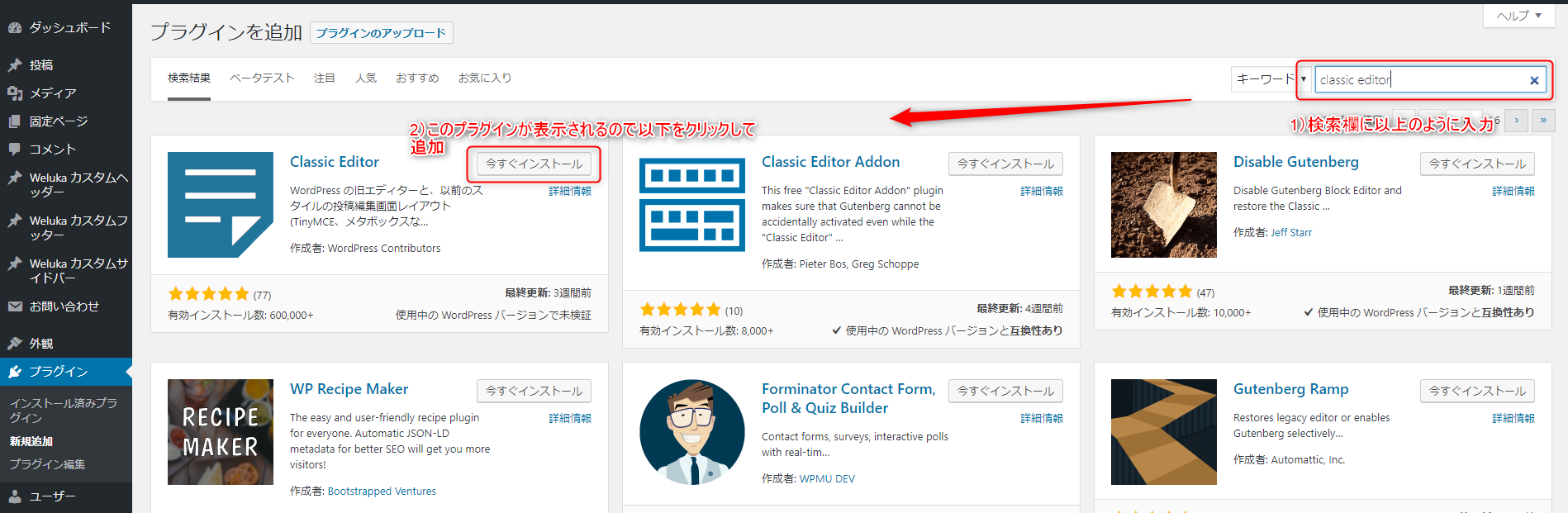View 詳細情報 for WP Recipe Maker
1568x513 pixels.
pos(570,418)
